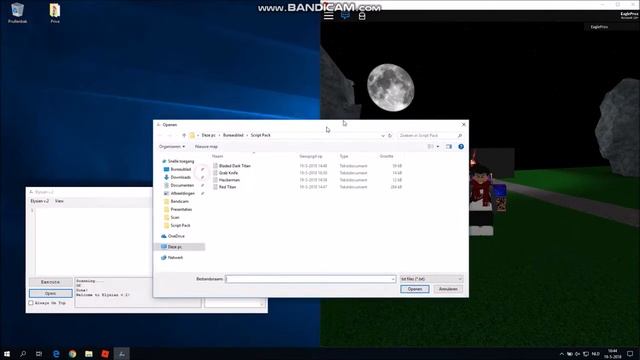The height and width of the screenshot is (360, 640).
Task: Open the Elysian v2 menu
Action: pos(40,201)
